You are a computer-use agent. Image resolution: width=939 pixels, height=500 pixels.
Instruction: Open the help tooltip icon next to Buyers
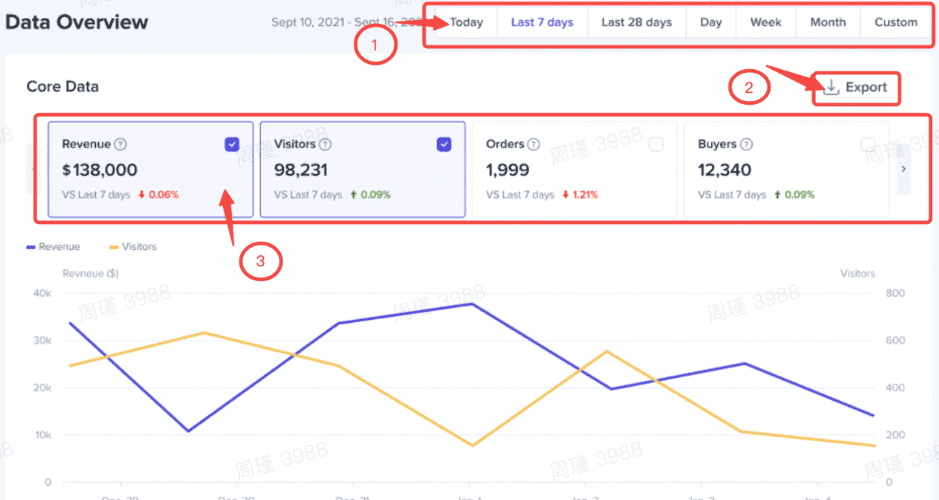tap(746, 144)
